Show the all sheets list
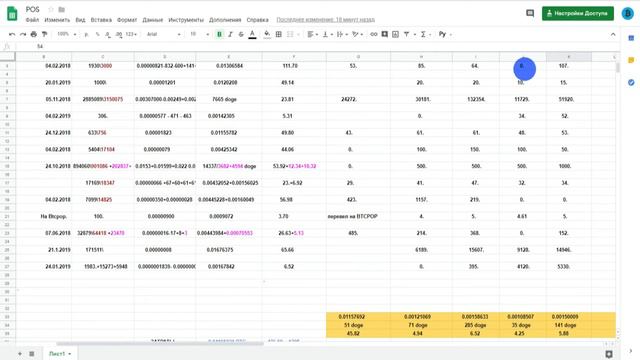The image size is (640, 360). [31, 353]
